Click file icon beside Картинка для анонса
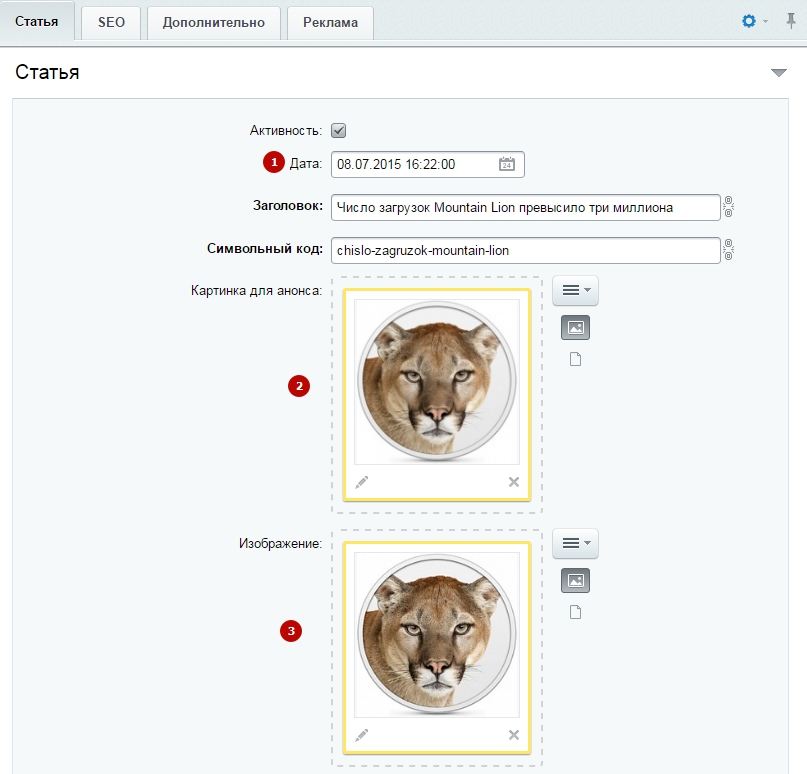The width and height of the screenshot is (807, 774). point(575,359)
